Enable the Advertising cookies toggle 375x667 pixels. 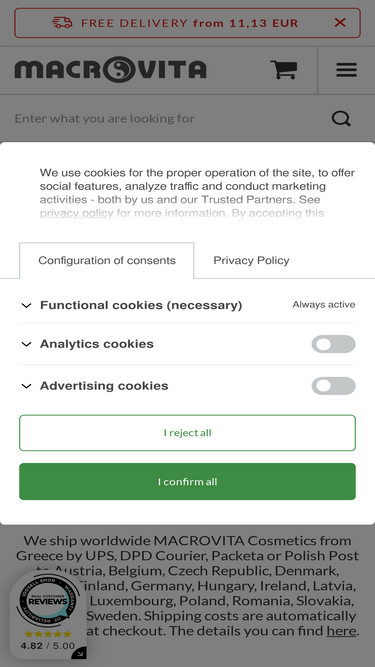(x=333, y=386)
